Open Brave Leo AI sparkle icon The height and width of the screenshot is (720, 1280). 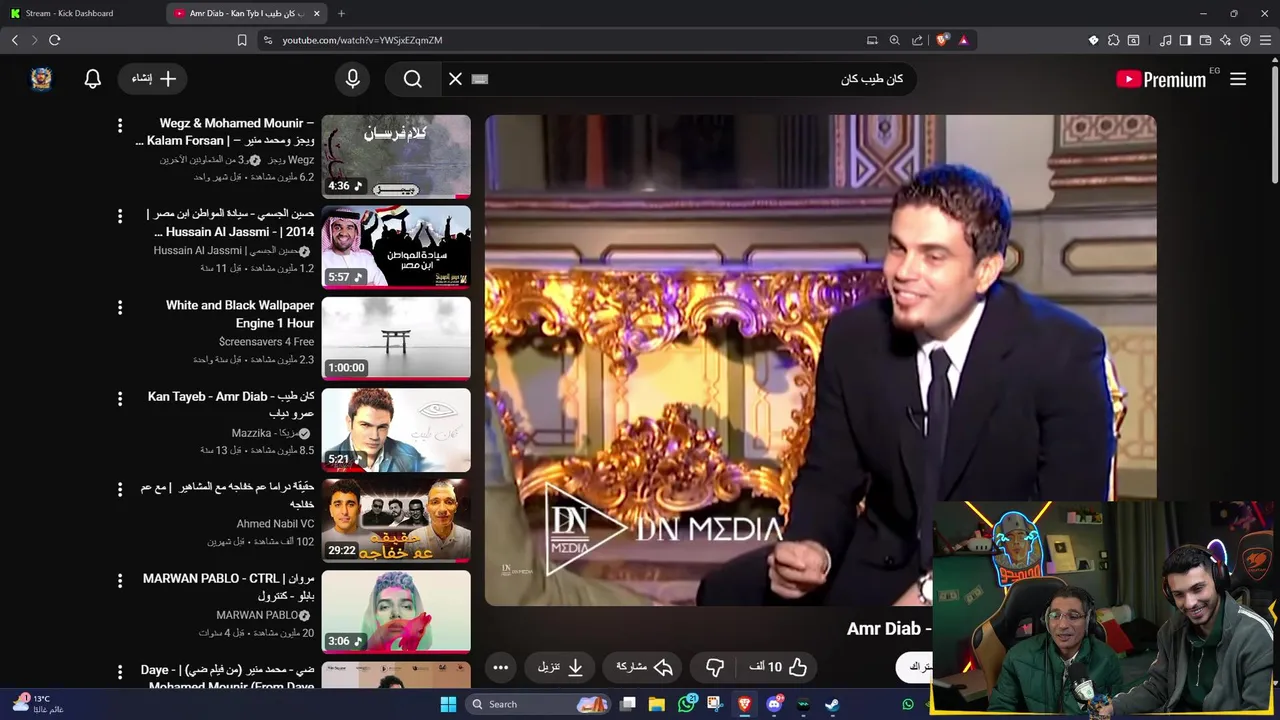point(1225,40)
